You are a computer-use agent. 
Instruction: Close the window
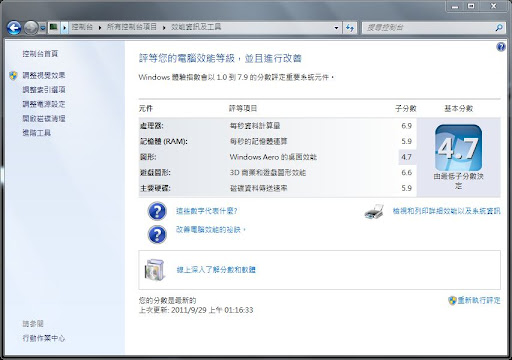pos(494,6)
